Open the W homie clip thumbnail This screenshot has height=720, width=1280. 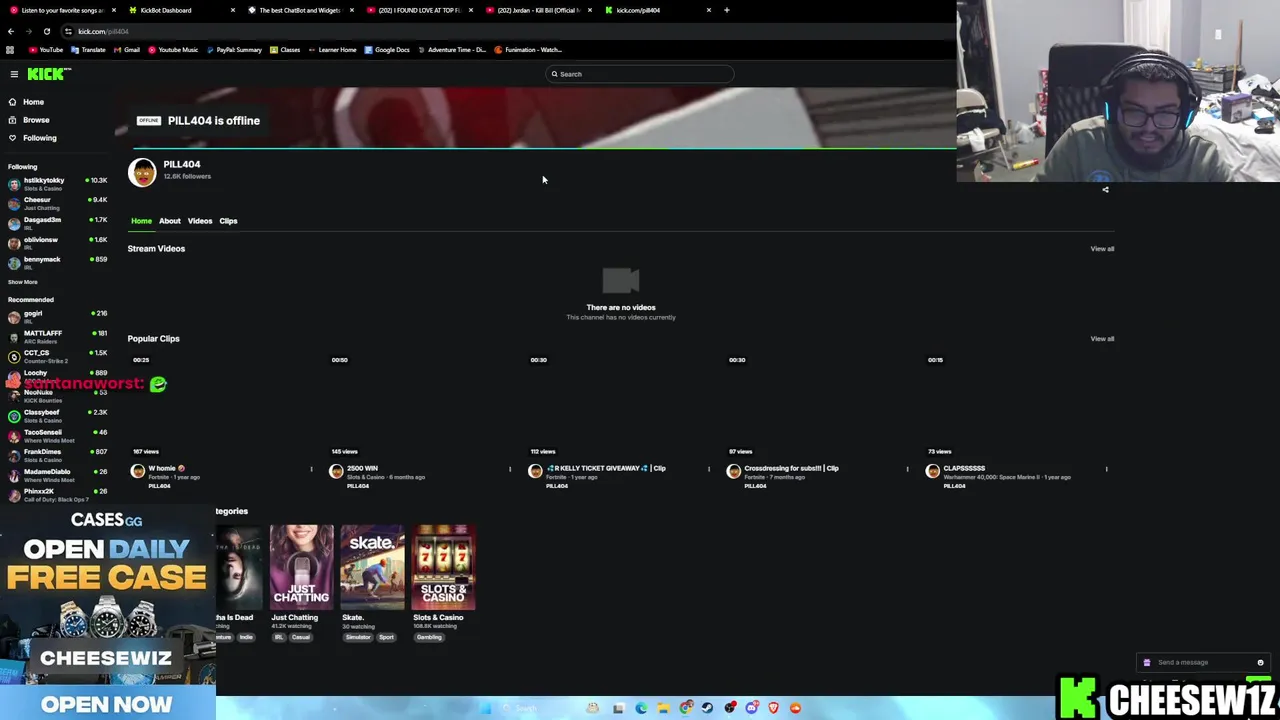(223, 405)
